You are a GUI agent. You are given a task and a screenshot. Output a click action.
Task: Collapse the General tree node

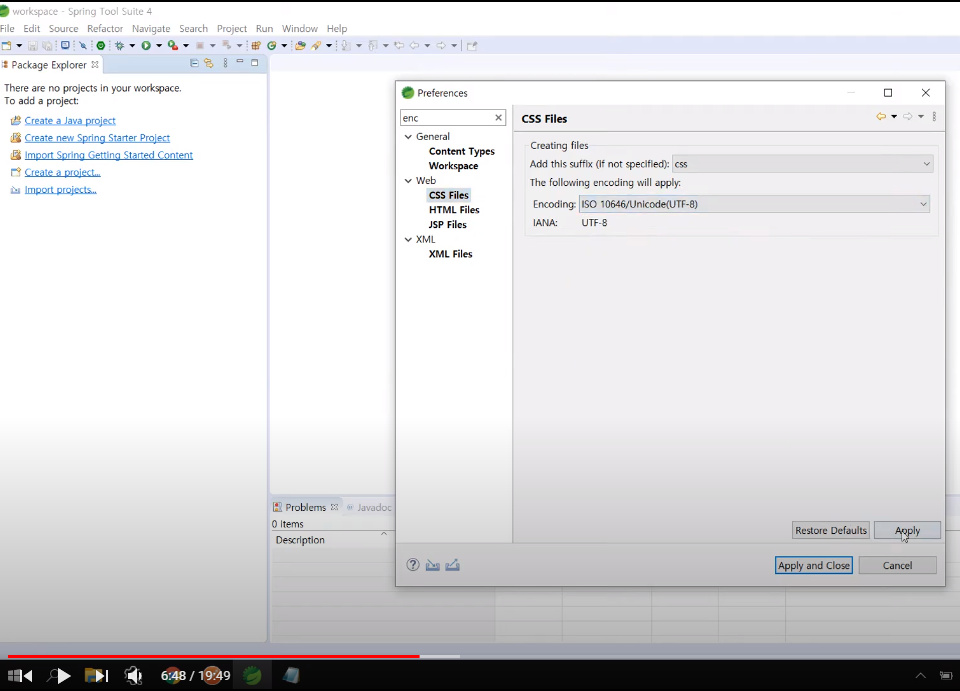408,136
